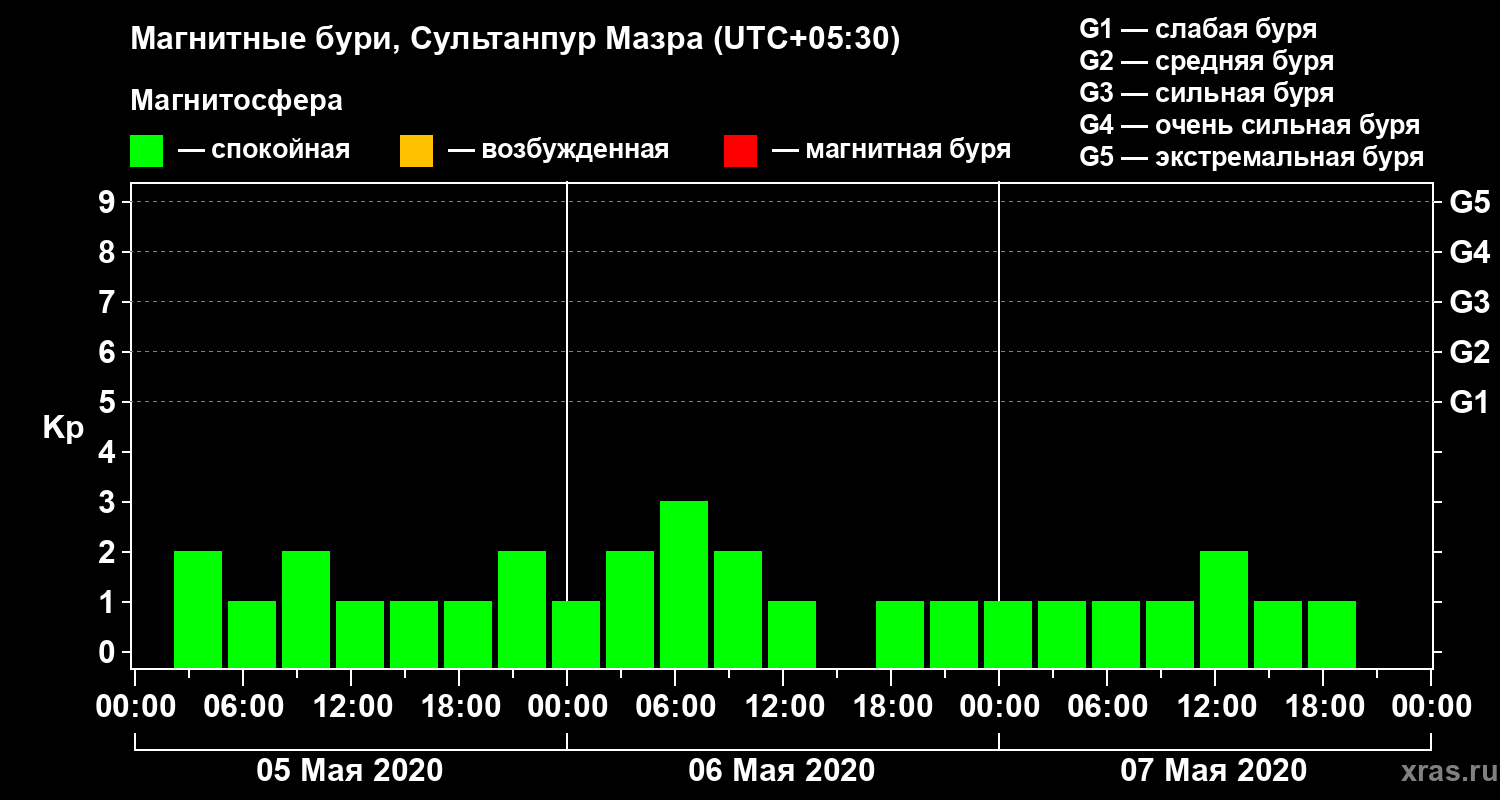Click the 'G5' label on the right axis
Viewport: 1500px width, 800px height.
click(x=1469, y=202)
